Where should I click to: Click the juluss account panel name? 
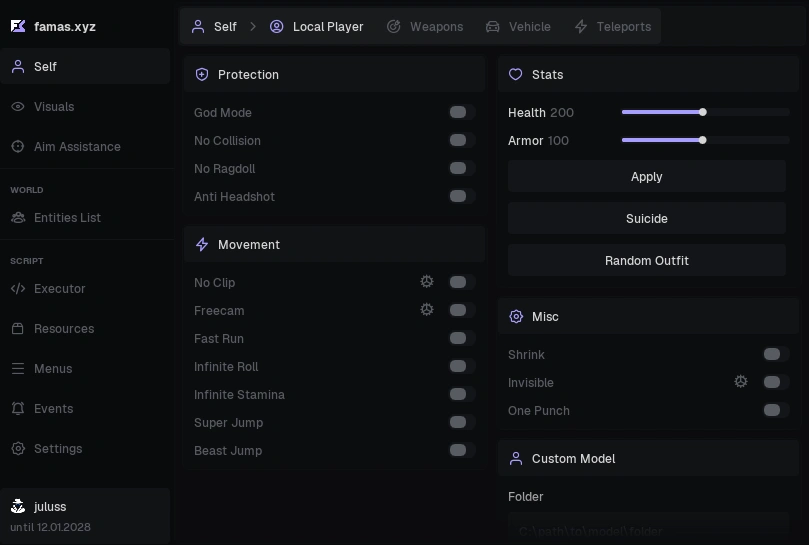pyautogui.click(x=50, y=507)
